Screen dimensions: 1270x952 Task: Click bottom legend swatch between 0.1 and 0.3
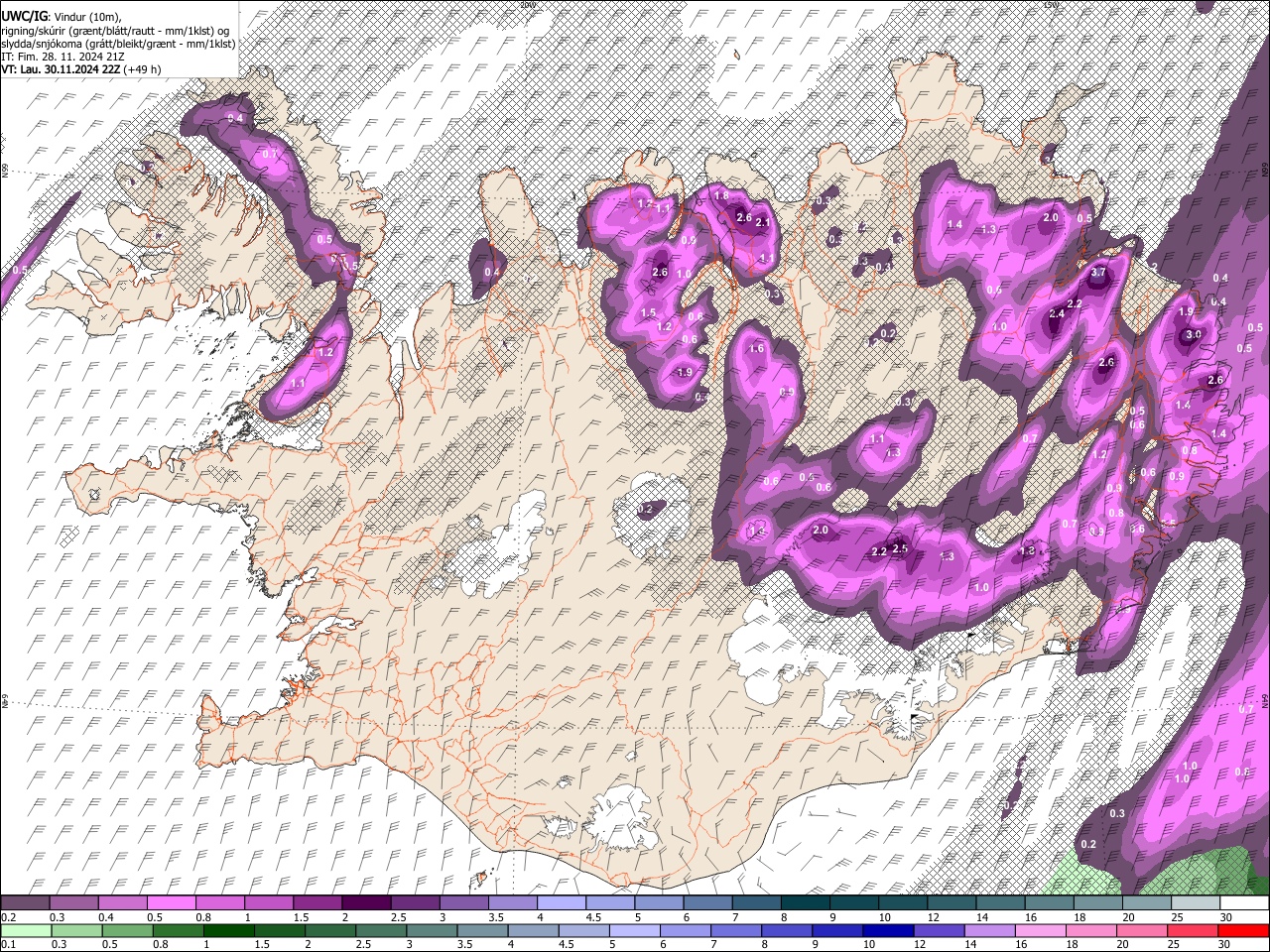(x=25, y=930)
